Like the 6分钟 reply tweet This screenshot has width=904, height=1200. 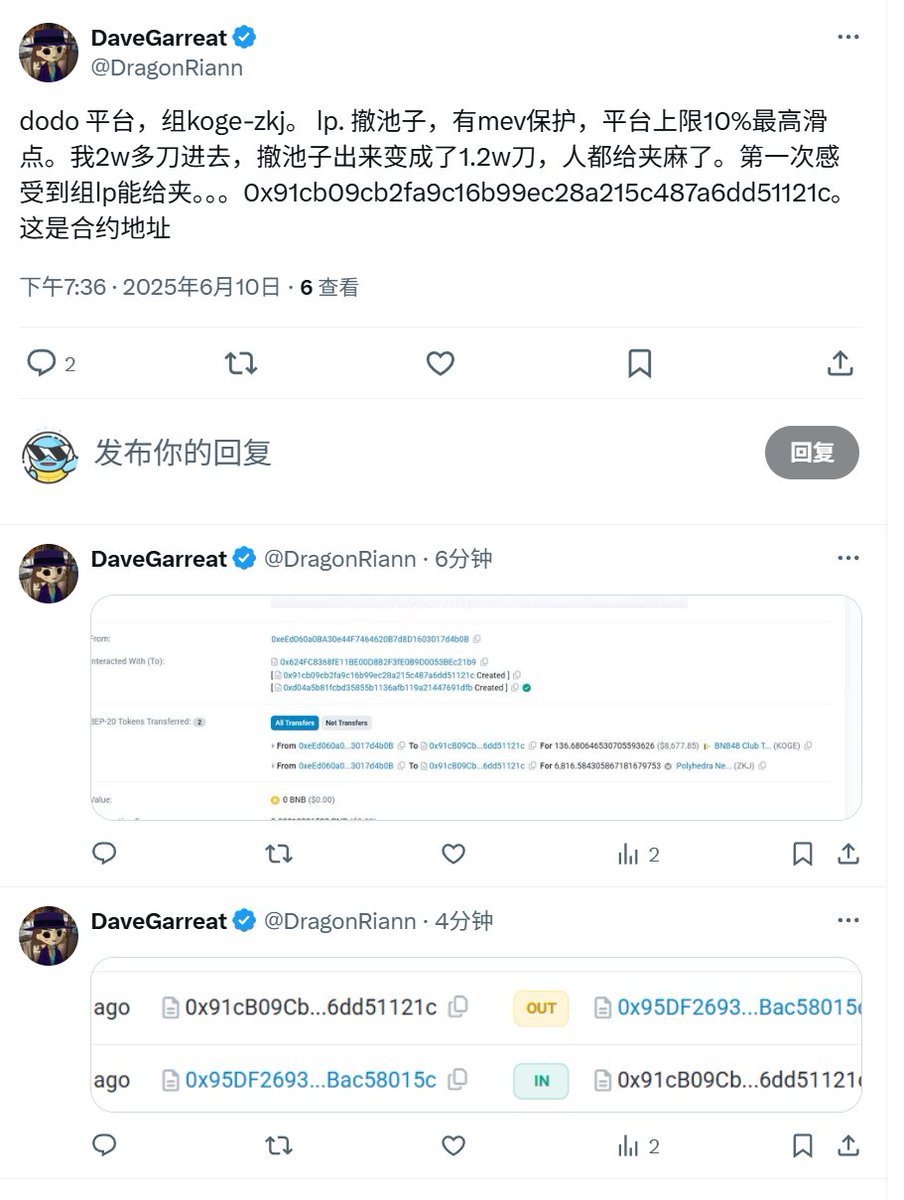[x=453, y=854]
